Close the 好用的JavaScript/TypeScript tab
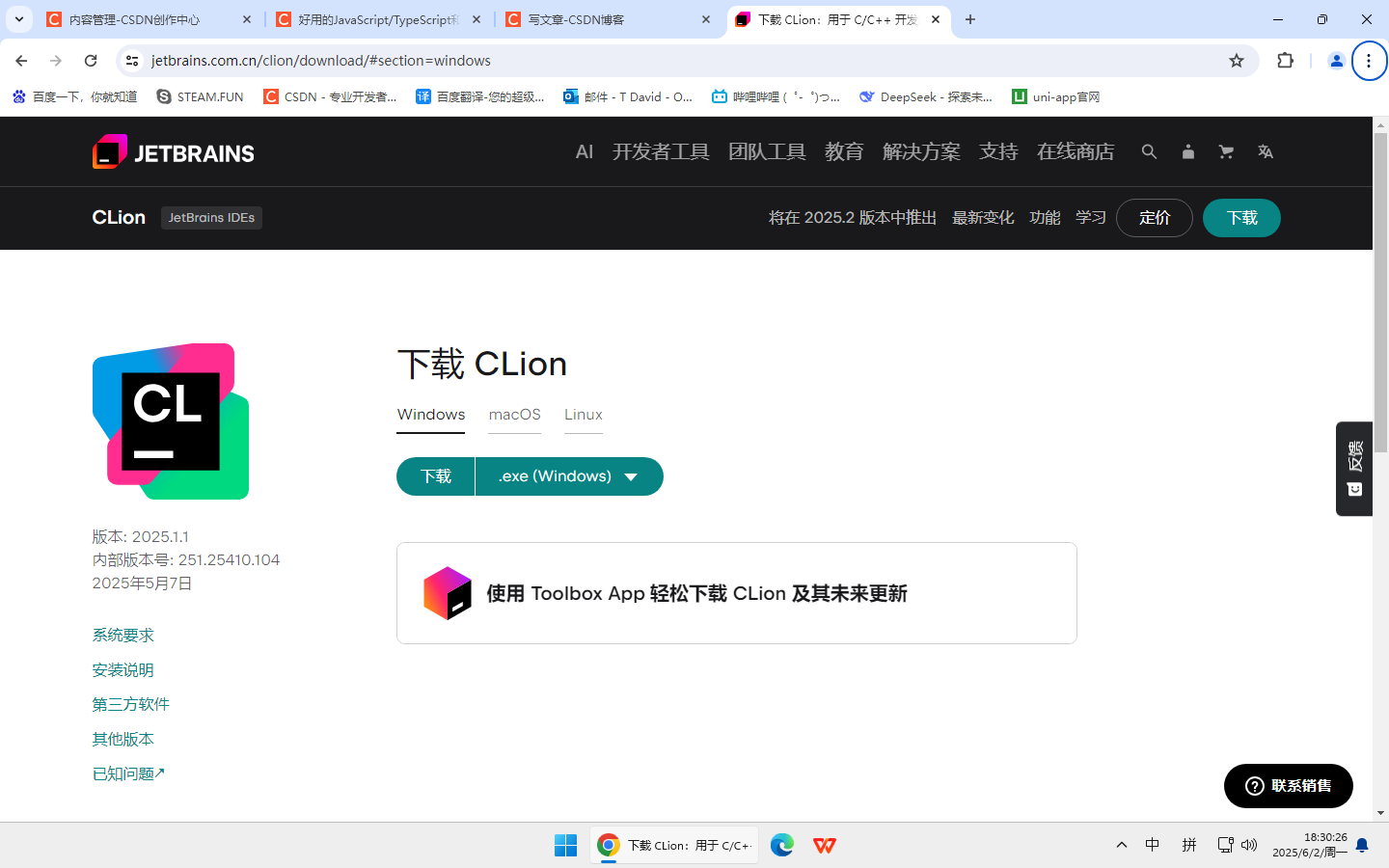 coord(477,19)
